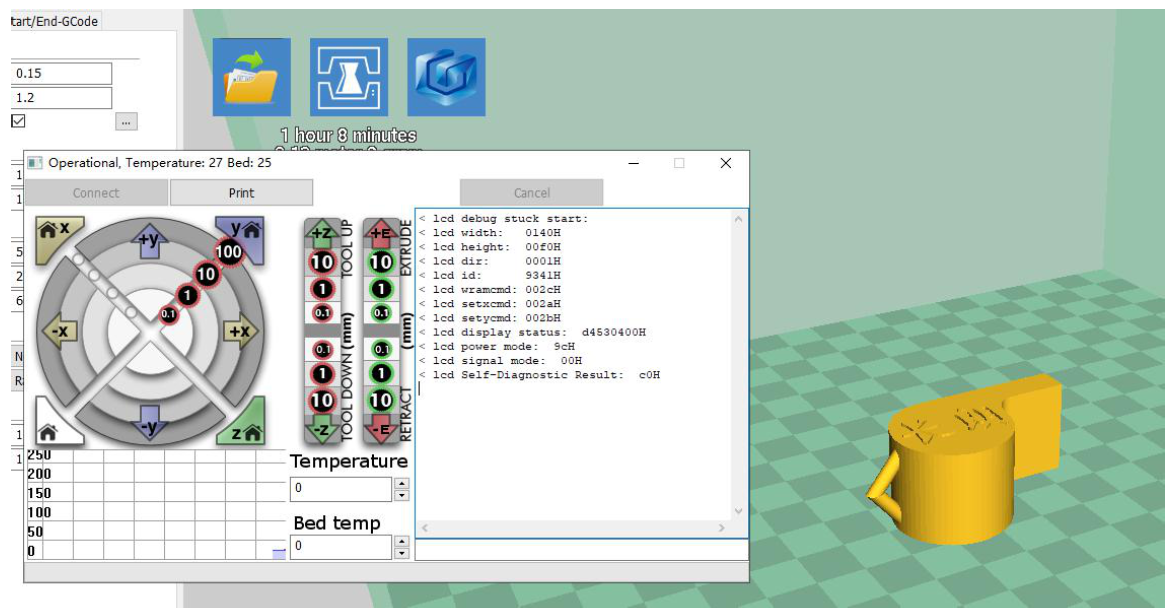Open the Start/End-GCode tab
Screen dimensions: 1171x616
55,21
